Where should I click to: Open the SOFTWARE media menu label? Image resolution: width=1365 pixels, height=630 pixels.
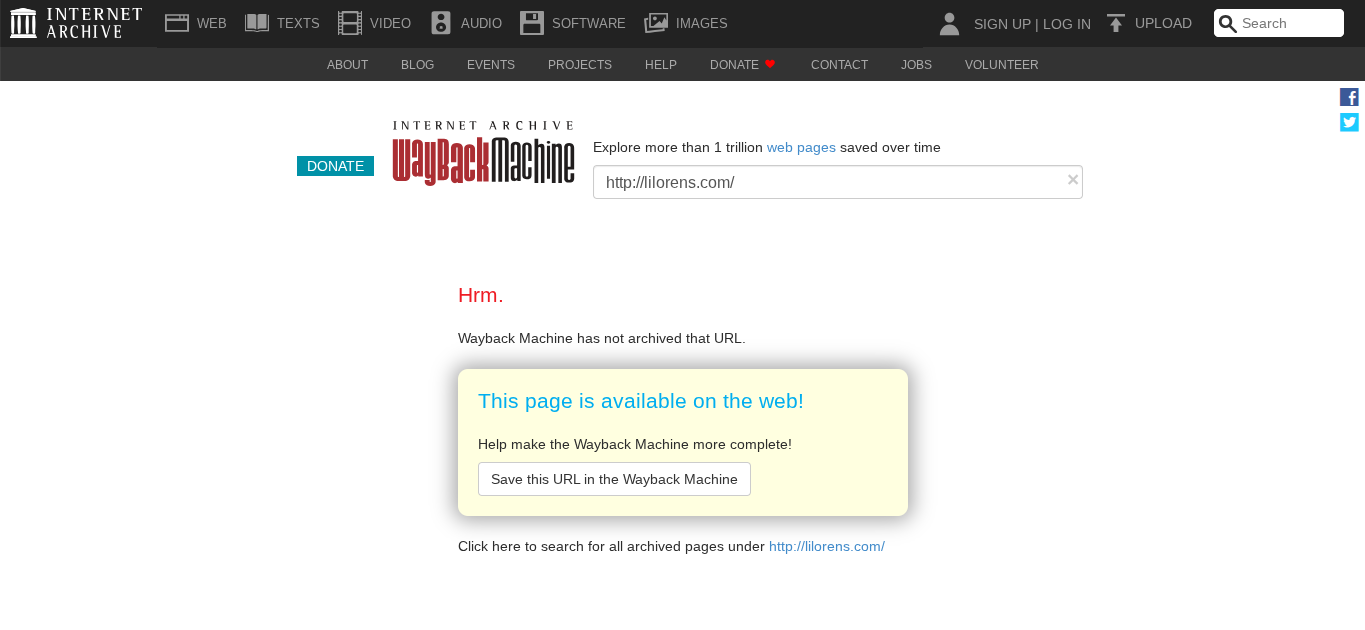tap(589, 23)
